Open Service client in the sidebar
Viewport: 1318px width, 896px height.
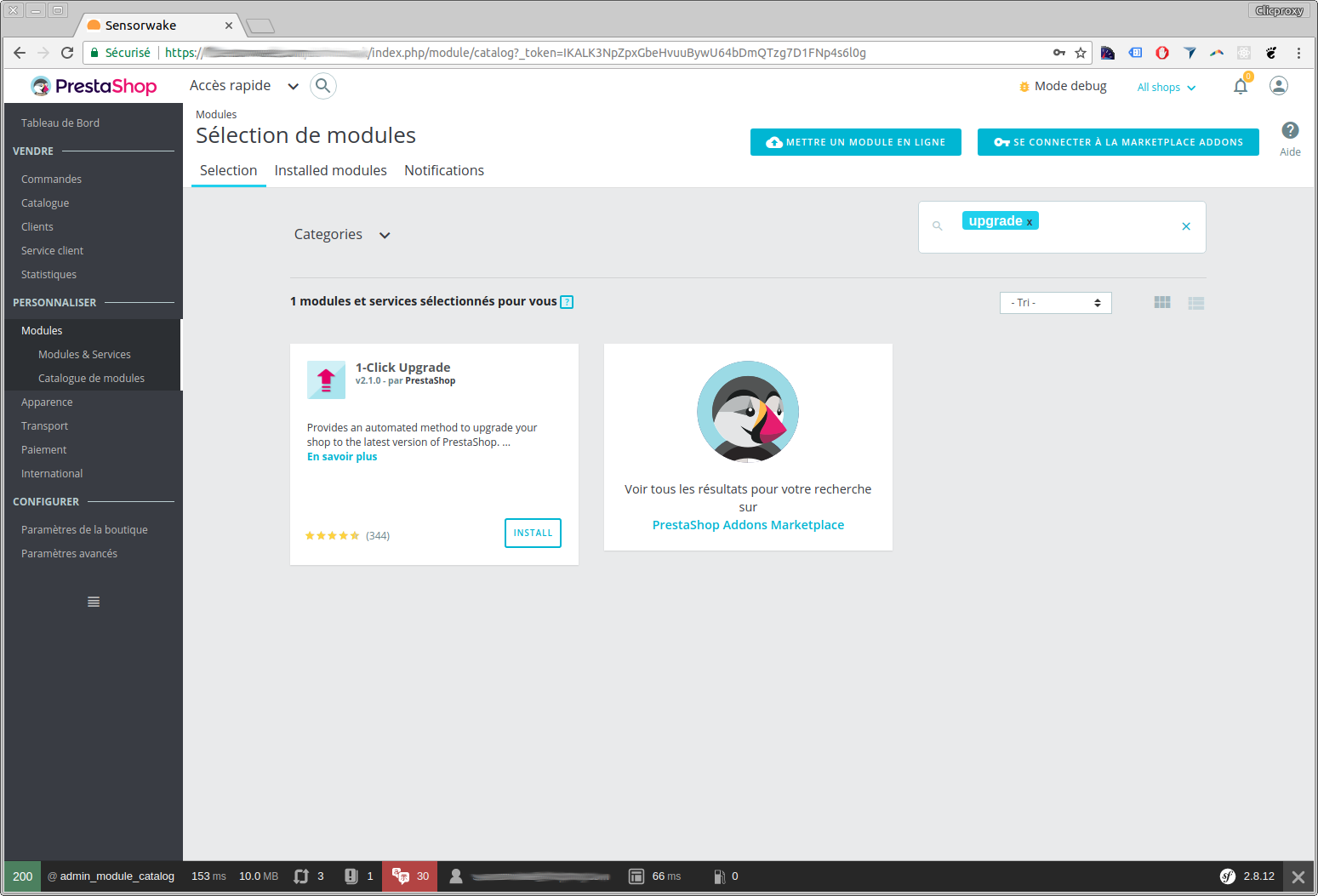(52, 251)
